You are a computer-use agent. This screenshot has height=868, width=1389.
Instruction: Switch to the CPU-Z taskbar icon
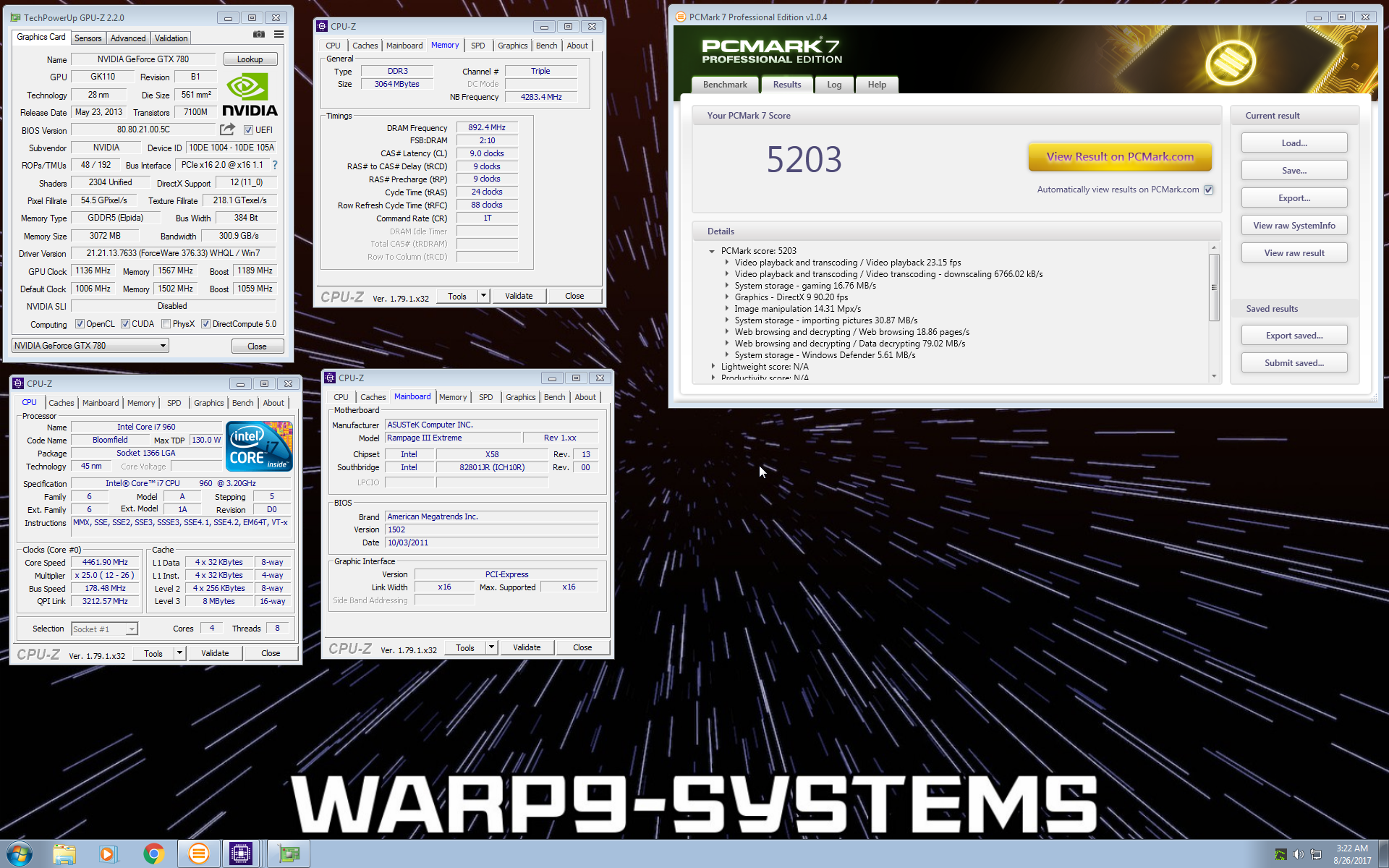point(241,854)
